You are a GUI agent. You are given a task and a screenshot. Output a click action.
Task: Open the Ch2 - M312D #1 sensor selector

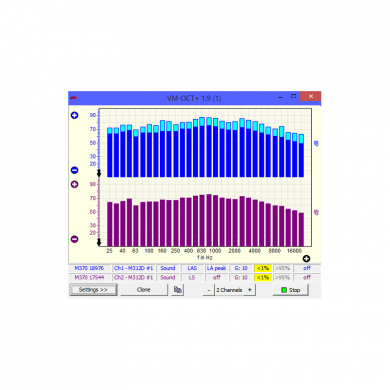pos(133,277)
